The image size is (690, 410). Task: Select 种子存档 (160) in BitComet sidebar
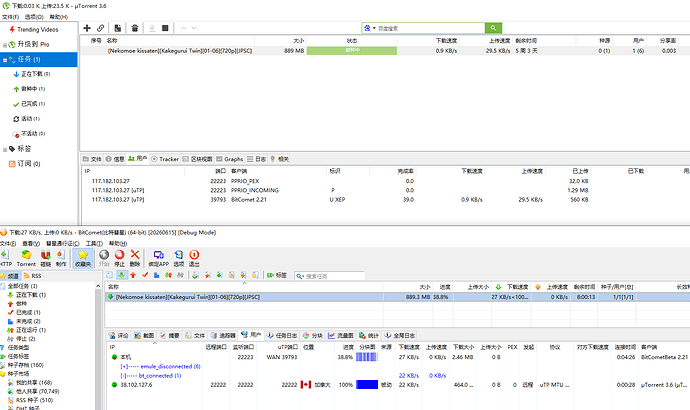tap(26, 365)
